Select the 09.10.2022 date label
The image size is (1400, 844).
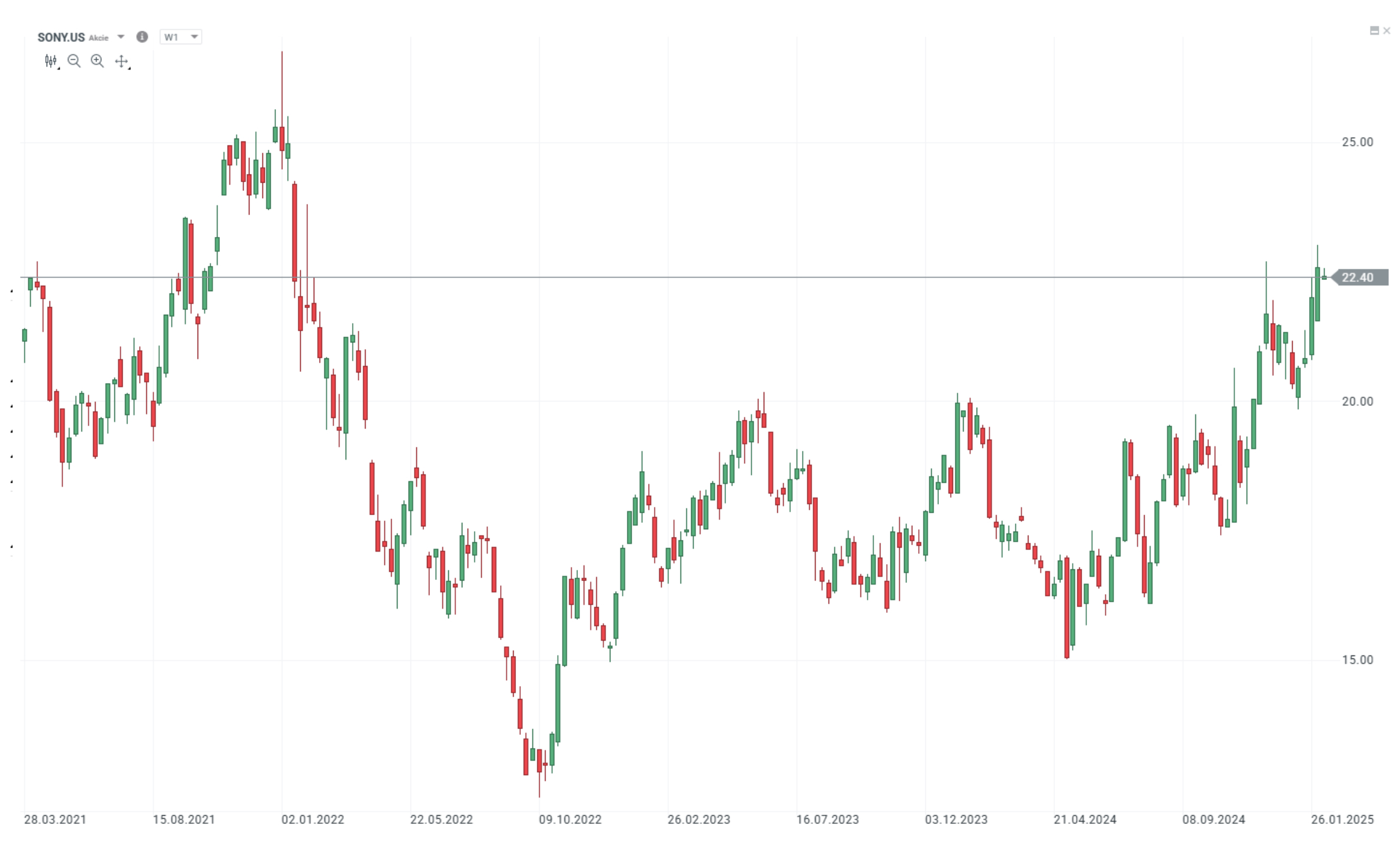[x=570, y=819]
